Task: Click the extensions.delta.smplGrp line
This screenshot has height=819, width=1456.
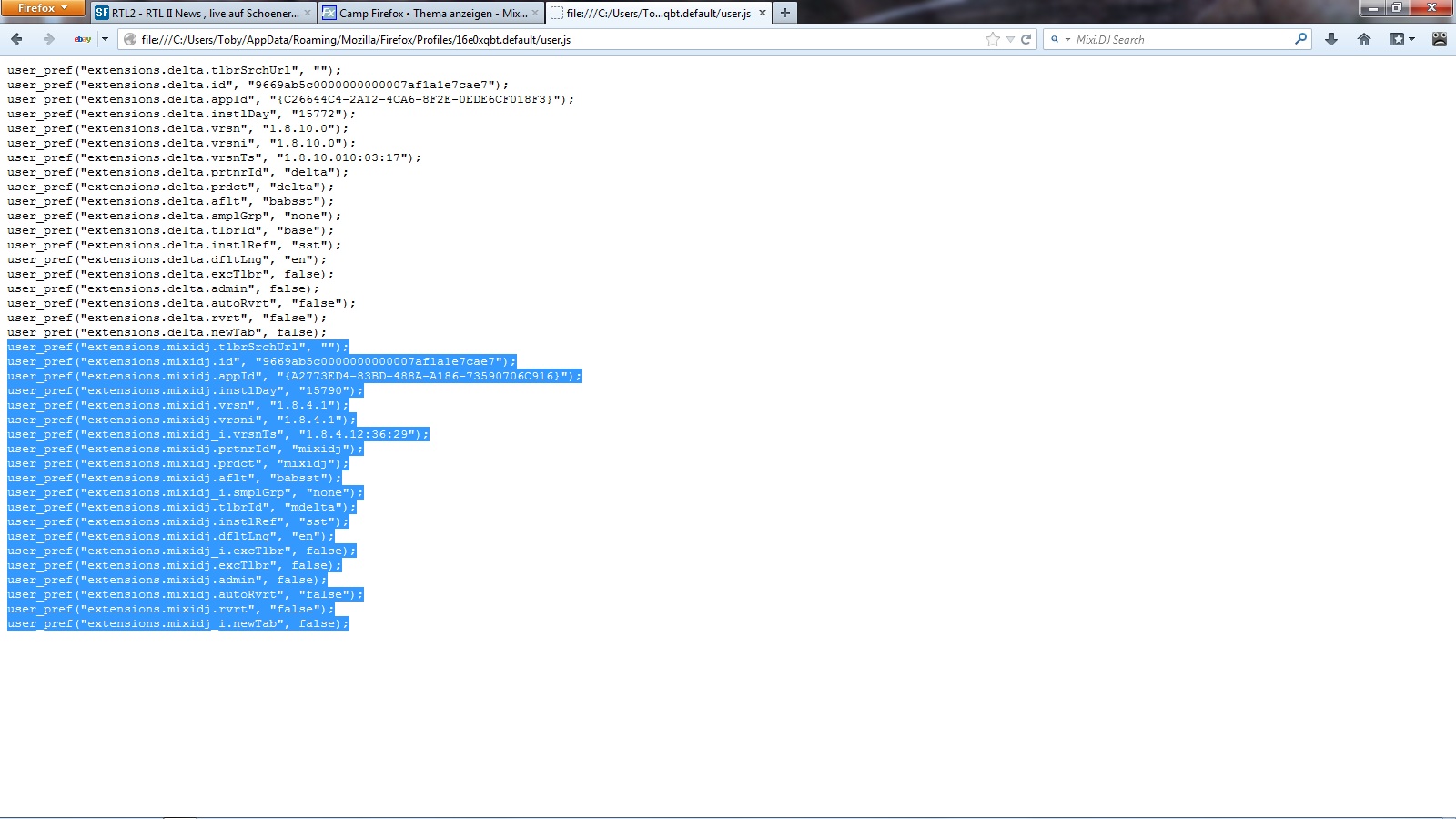Action: click(175, 216)
